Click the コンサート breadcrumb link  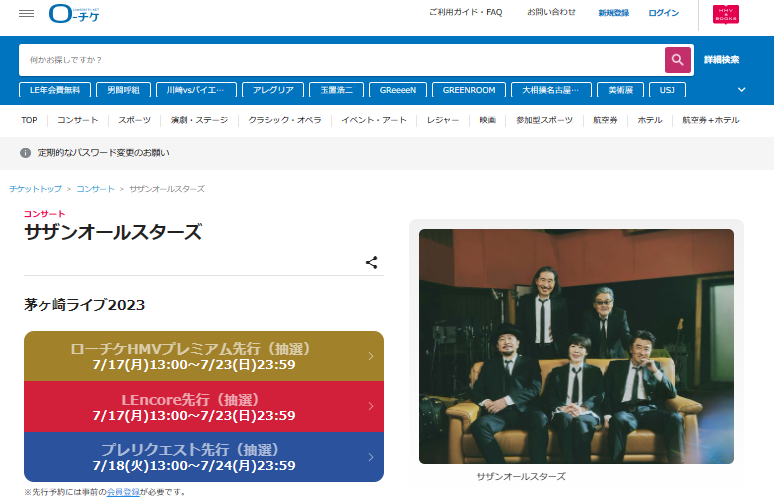coord(95,189)
